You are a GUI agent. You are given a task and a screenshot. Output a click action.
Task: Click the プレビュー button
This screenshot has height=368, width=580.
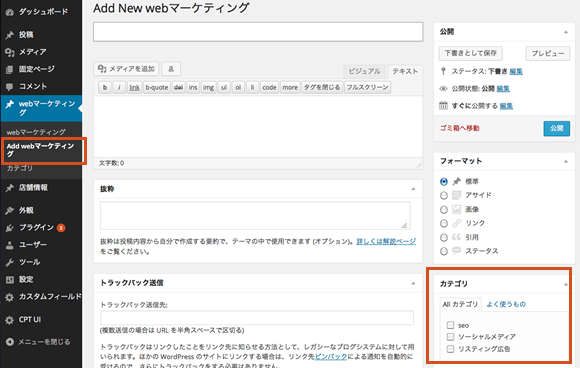coord(548,53)
